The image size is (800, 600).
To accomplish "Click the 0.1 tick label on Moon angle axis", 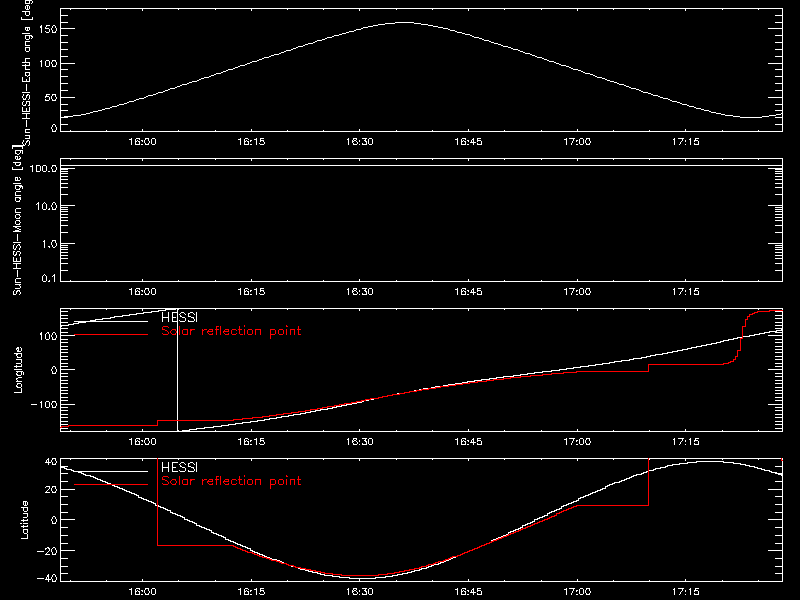I will point(49,278).
